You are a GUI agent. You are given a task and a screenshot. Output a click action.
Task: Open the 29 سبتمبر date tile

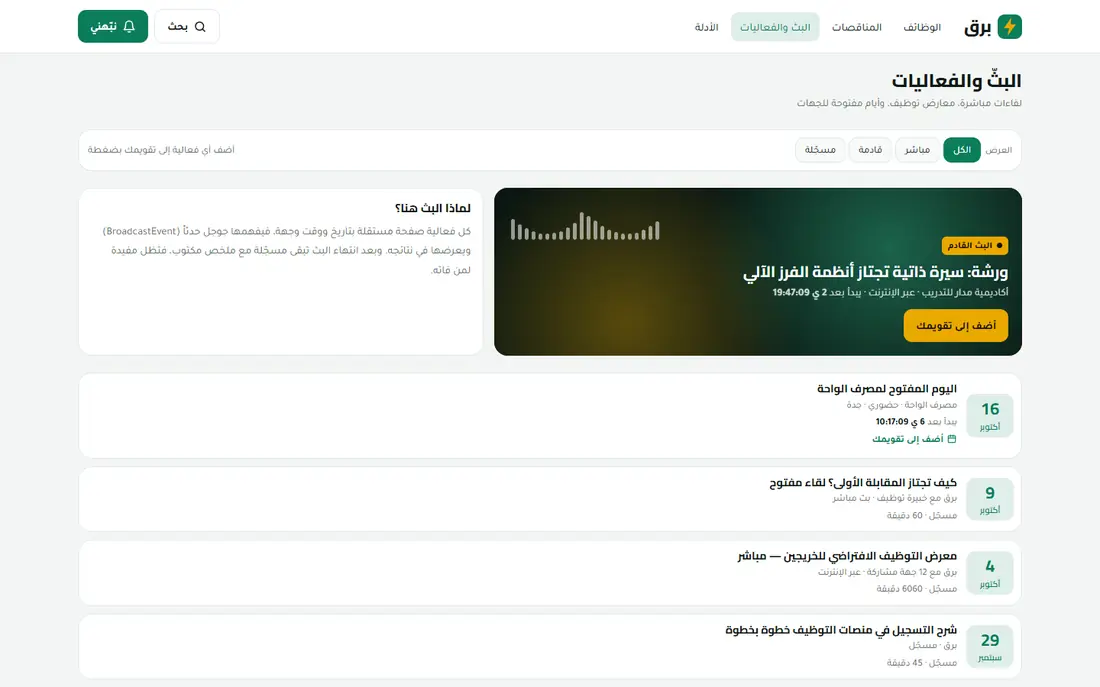click(x=989, y=646)
